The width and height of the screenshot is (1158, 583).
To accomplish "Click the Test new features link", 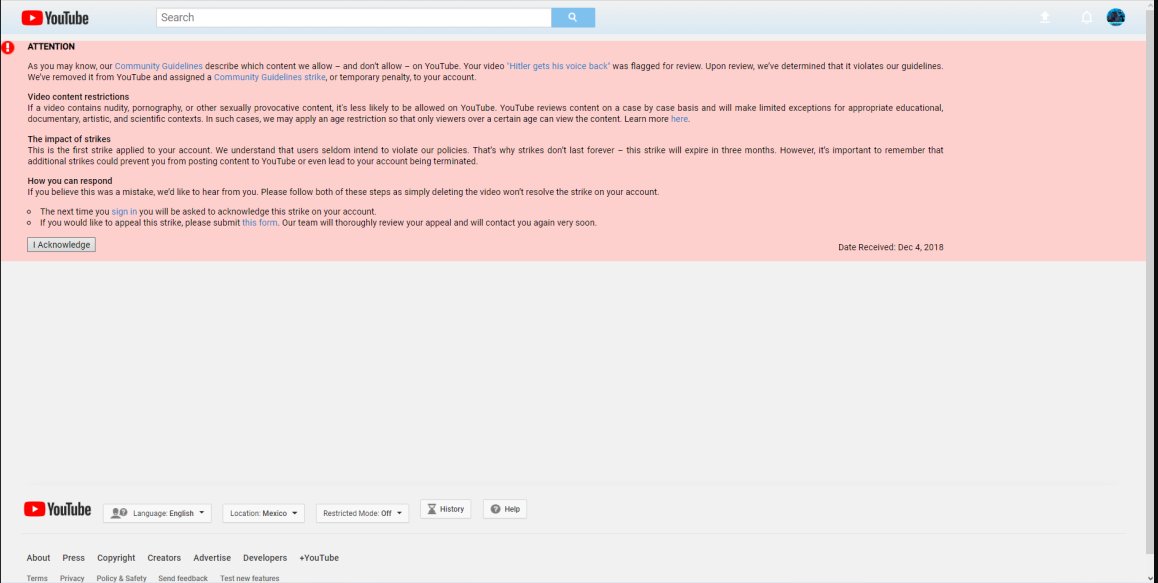I will click(250, 579).
